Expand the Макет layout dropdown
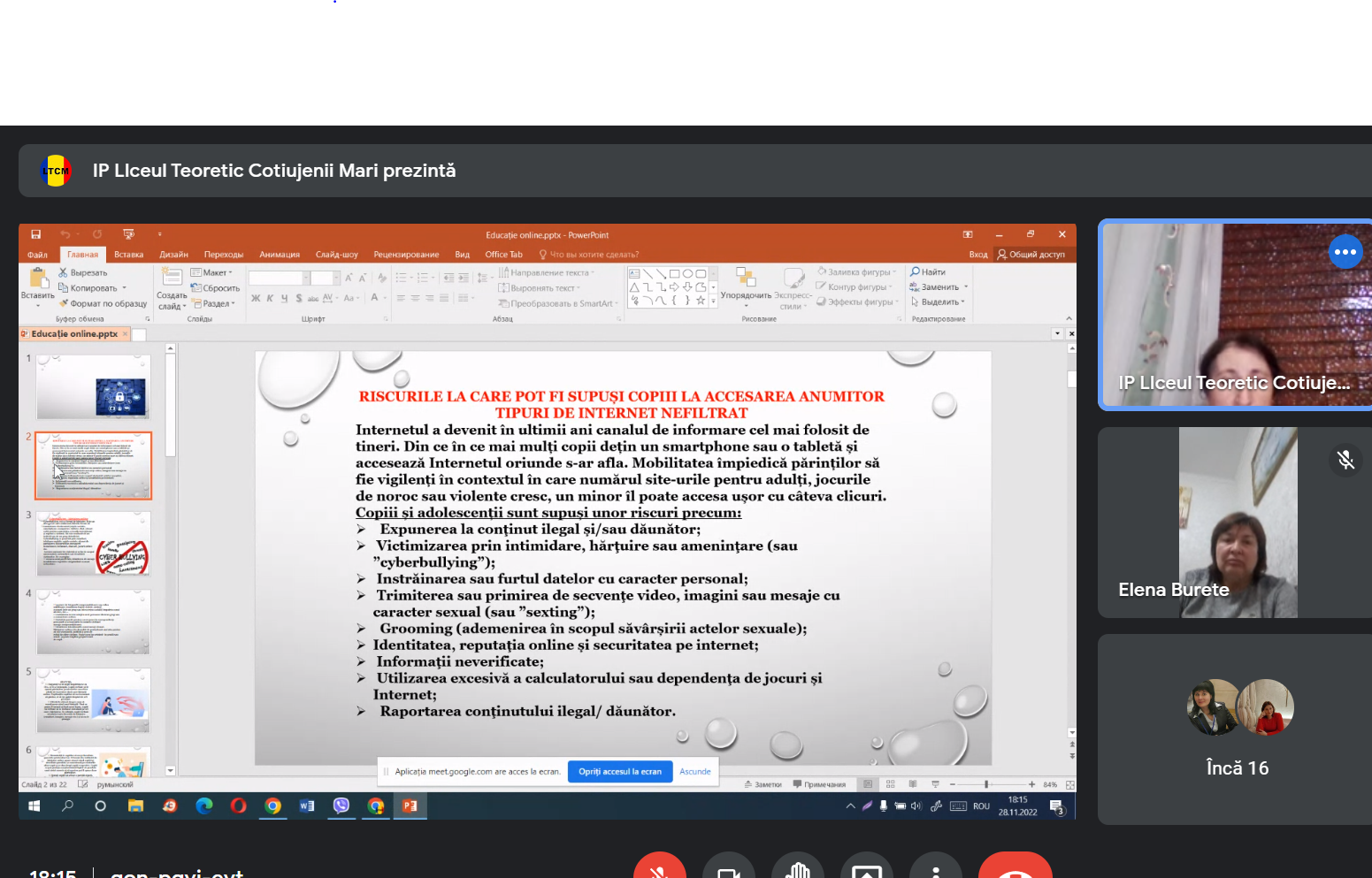Screen dimensions: 1372x878 point(212,272)
